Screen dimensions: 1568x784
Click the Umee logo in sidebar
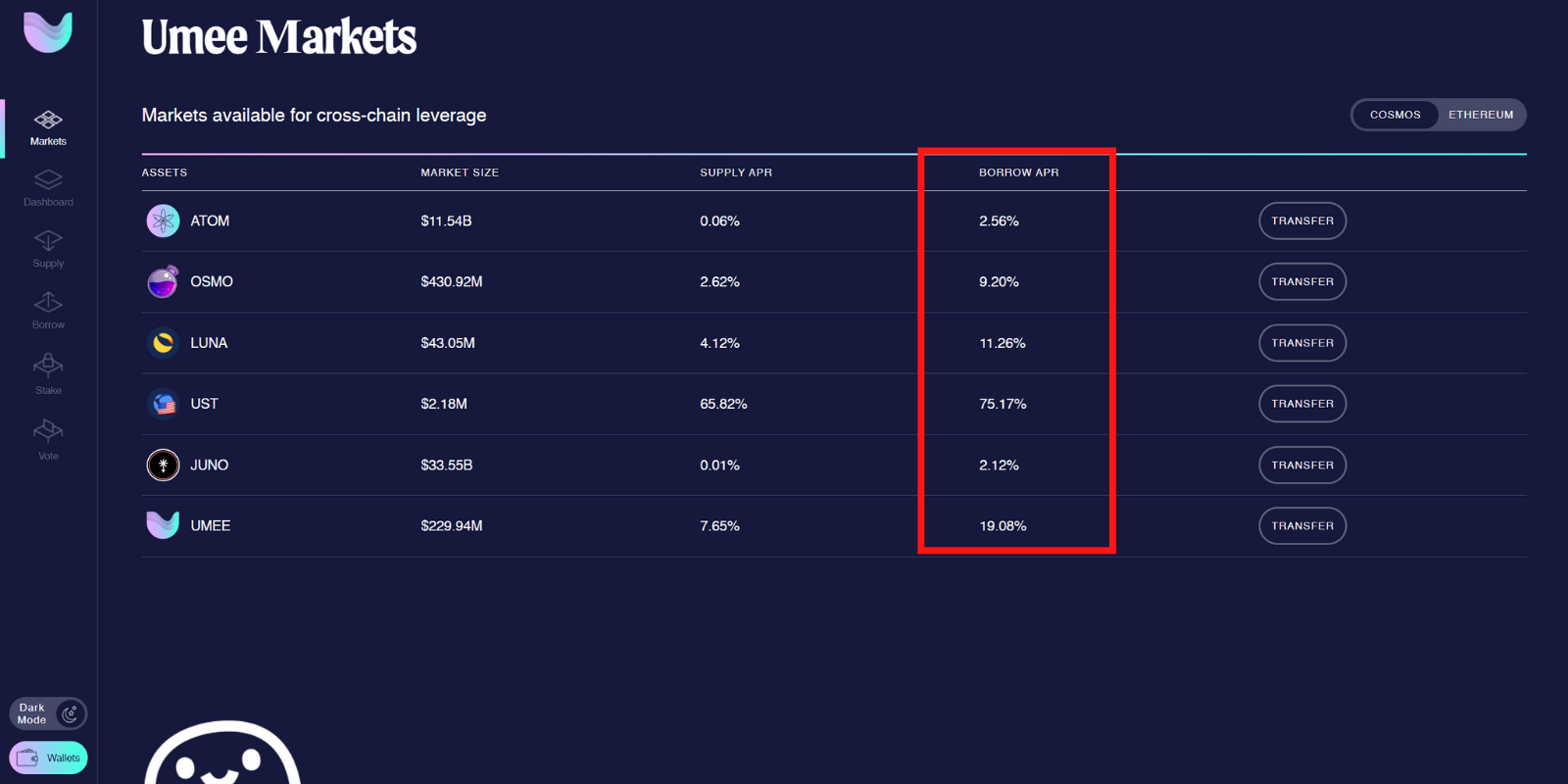[x=48, y=32]
